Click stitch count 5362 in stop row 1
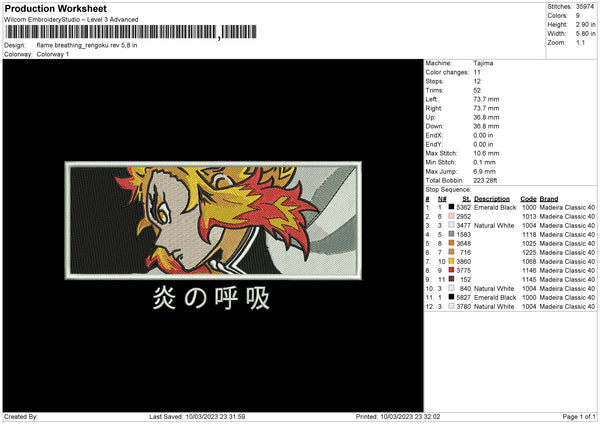This screenshot has width=600, height=424. click(x=463, y=207)
